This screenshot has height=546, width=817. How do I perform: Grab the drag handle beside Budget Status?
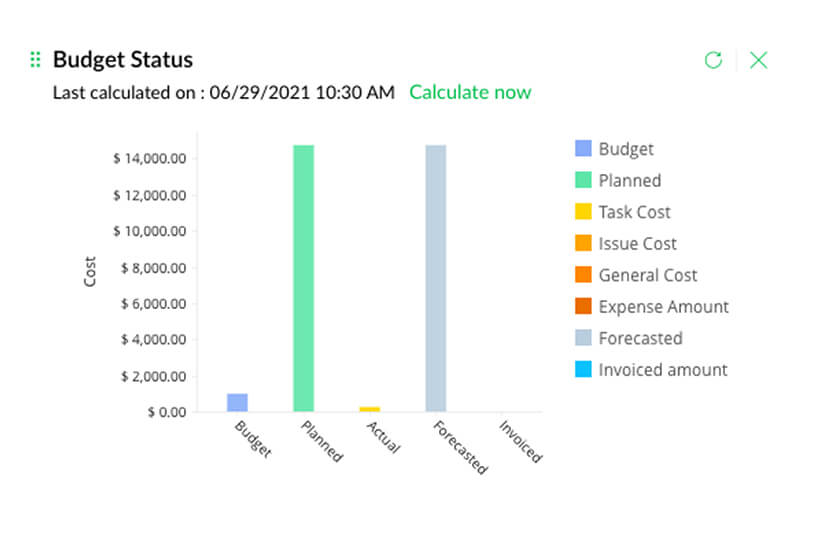[36, 60]
